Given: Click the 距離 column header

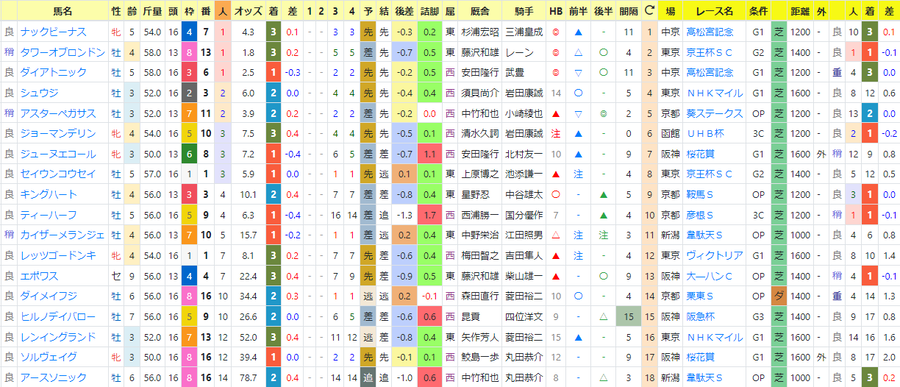Looking at the screenshot, I should (x=801, y=11).
